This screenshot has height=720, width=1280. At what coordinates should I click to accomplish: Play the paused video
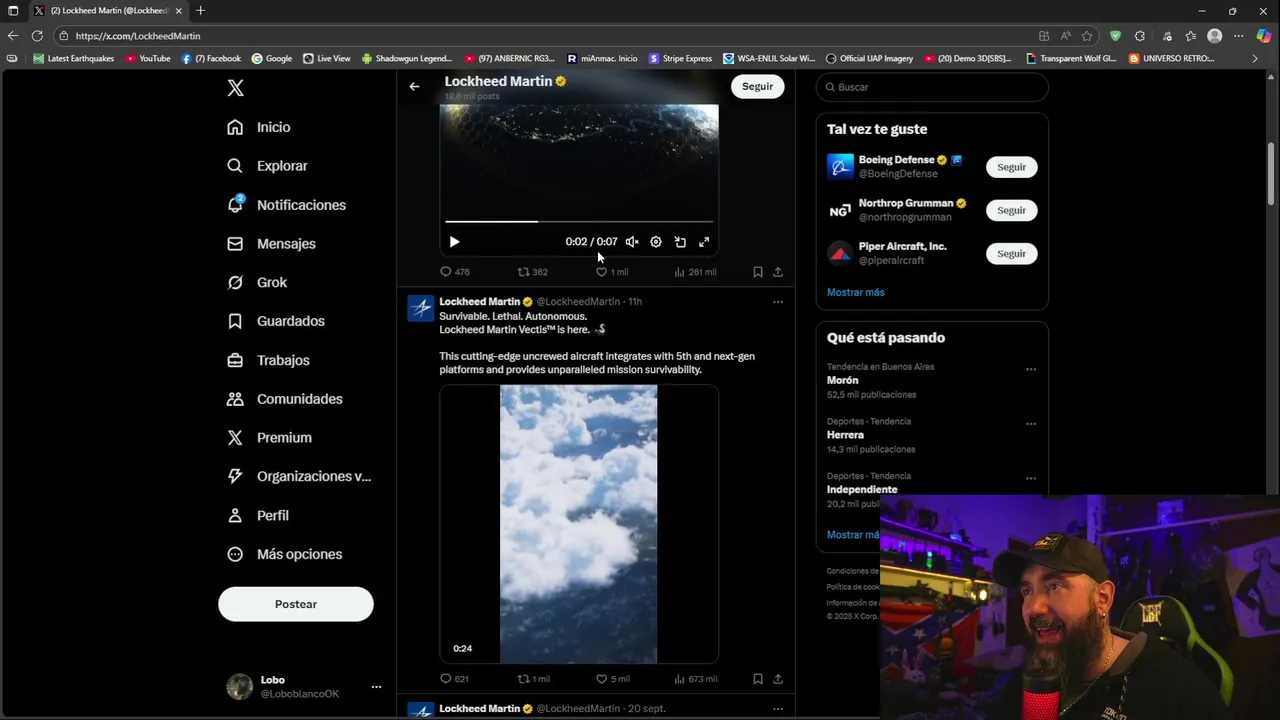click(454, 242)
